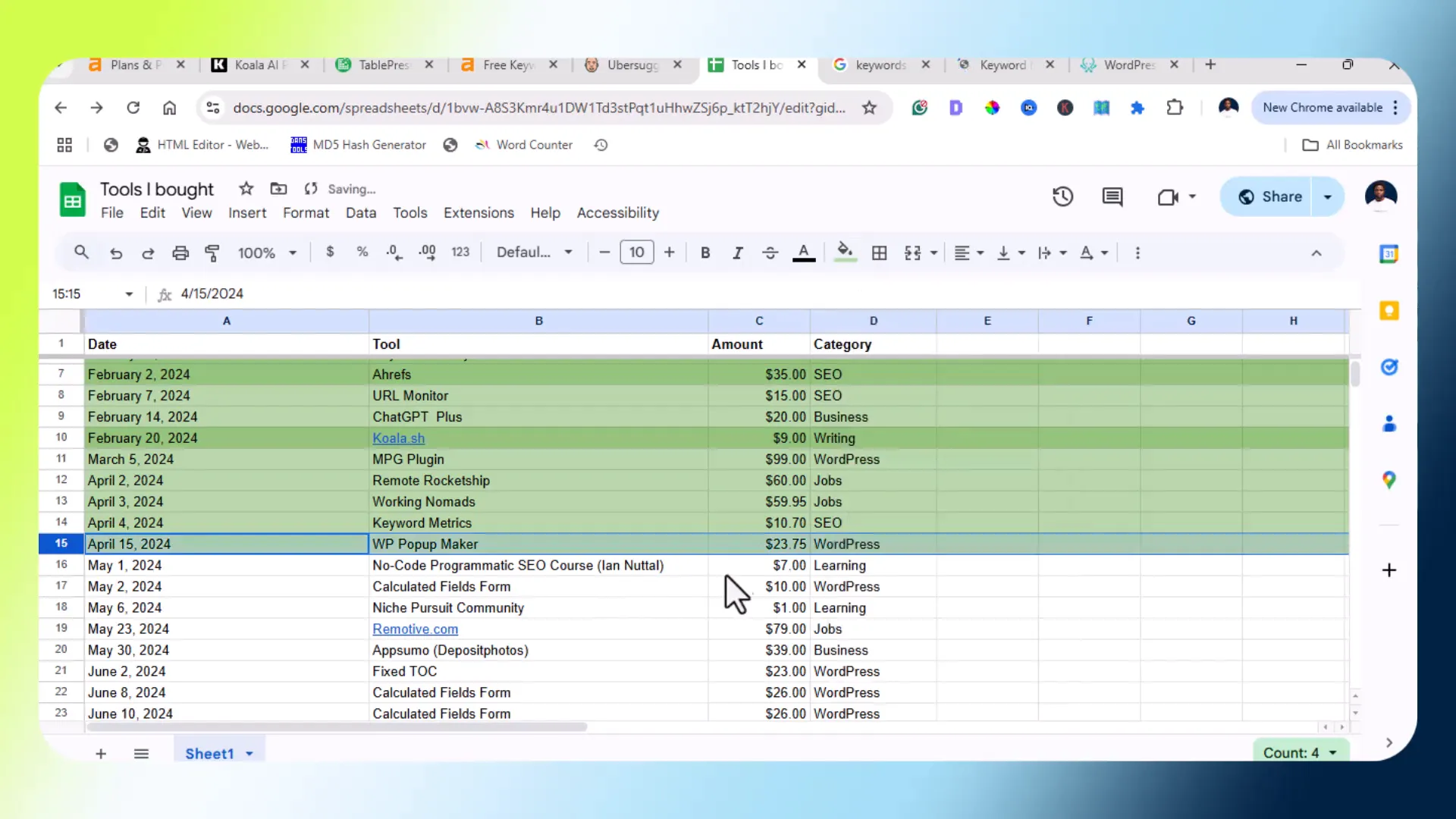Open the search the menus tool
Image resolution: width=1456 pixels, height=819 pixels.
[81, 253]
